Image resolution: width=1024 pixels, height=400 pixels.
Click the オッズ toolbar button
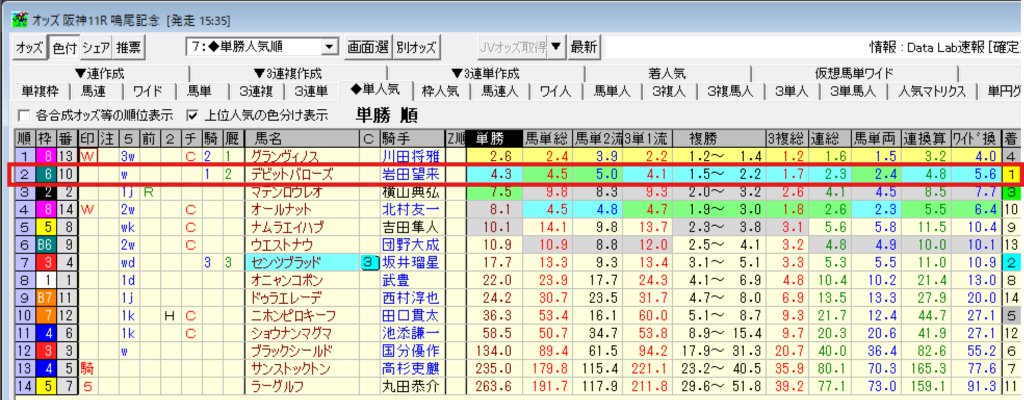[x=29, y=47]
